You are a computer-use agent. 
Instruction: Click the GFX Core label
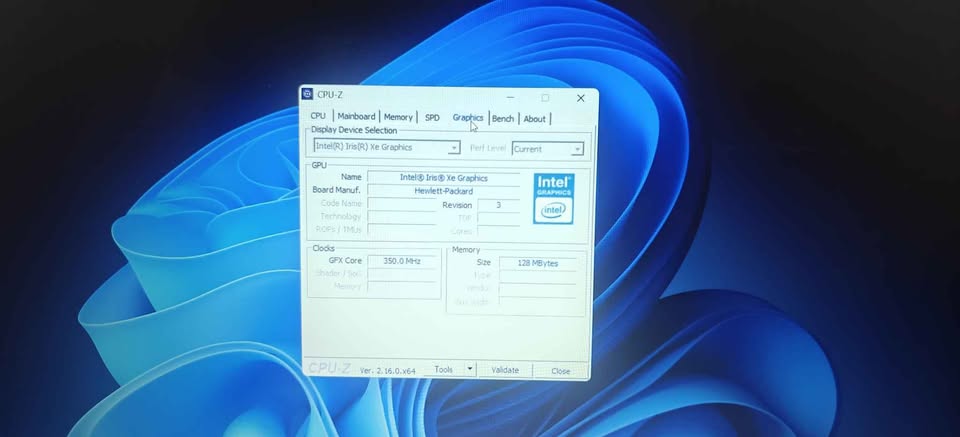click(345, 260)
